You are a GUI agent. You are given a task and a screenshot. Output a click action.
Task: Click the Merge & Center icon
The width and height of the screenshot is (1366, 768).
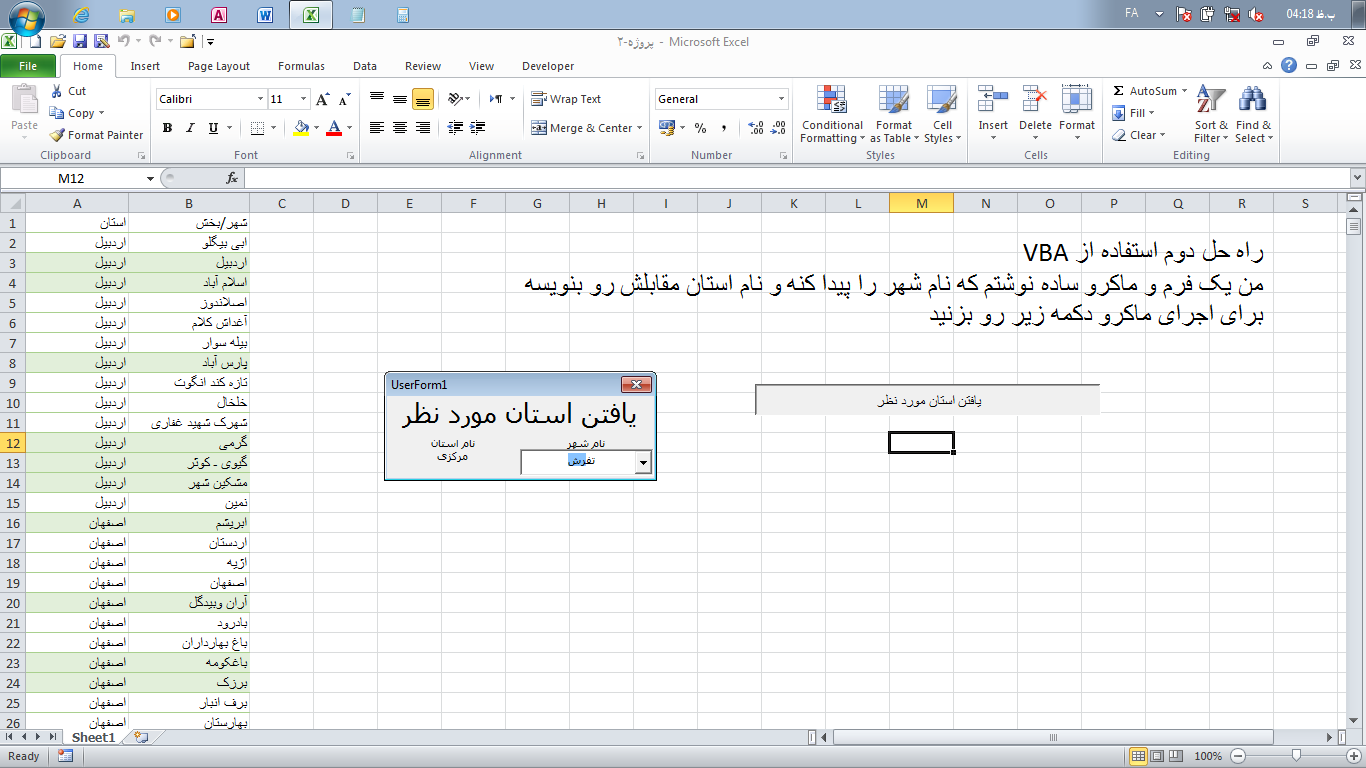click(x=584, y=128)
